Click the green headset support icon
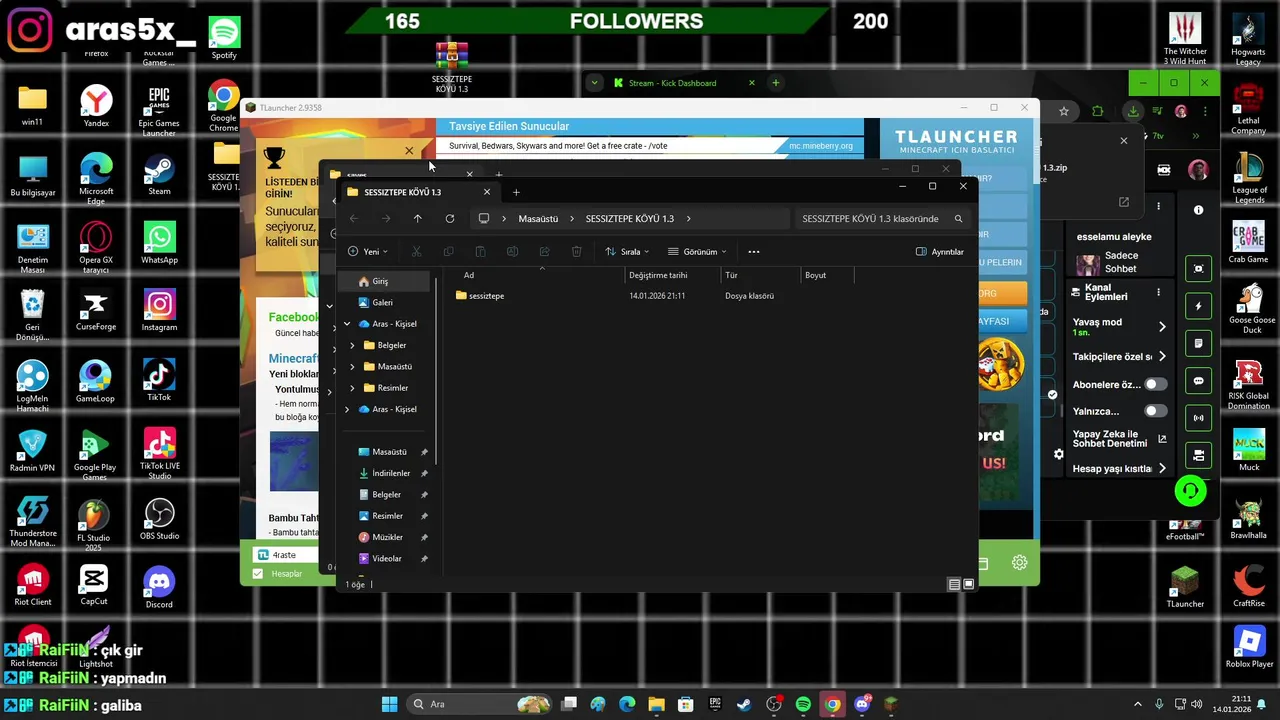 1190,491
